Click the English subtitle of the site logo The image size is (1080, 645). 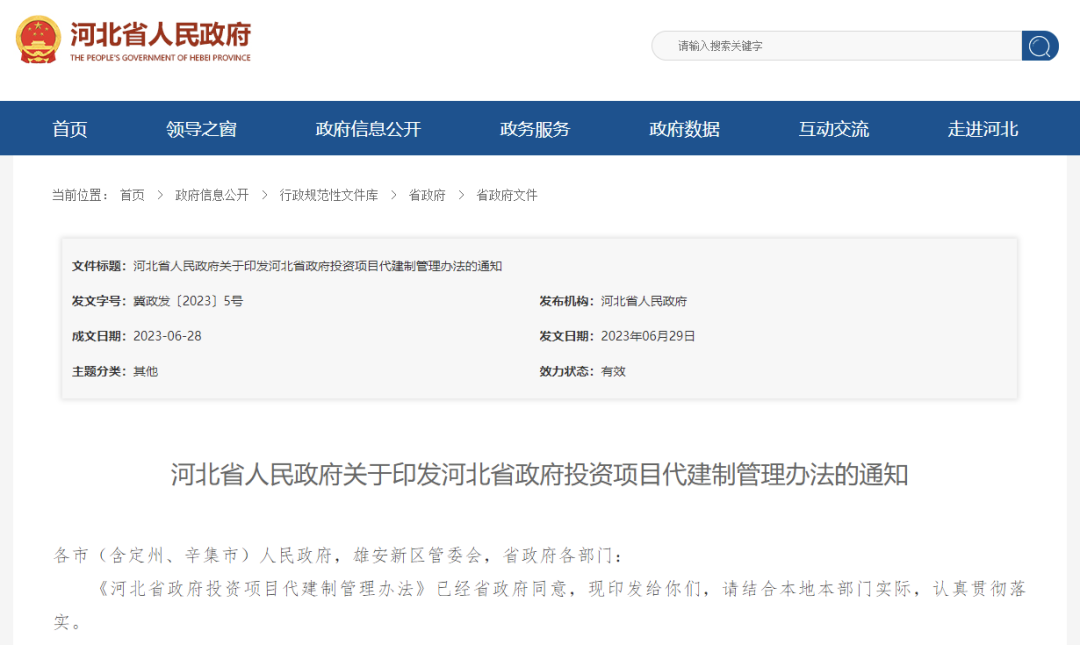click(160, 58)
